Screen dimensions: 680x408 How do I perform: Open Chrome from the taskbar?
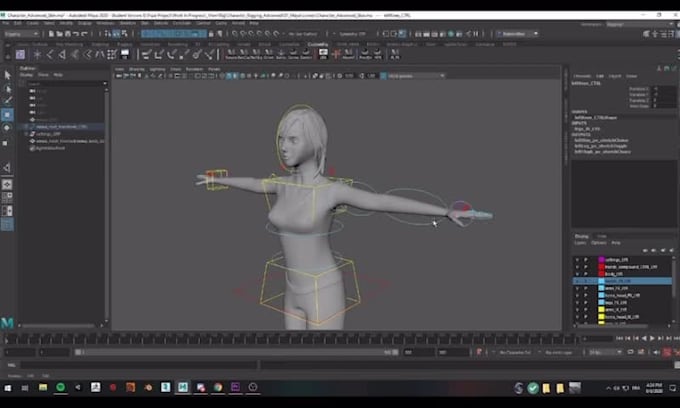[x=218, y=387]
